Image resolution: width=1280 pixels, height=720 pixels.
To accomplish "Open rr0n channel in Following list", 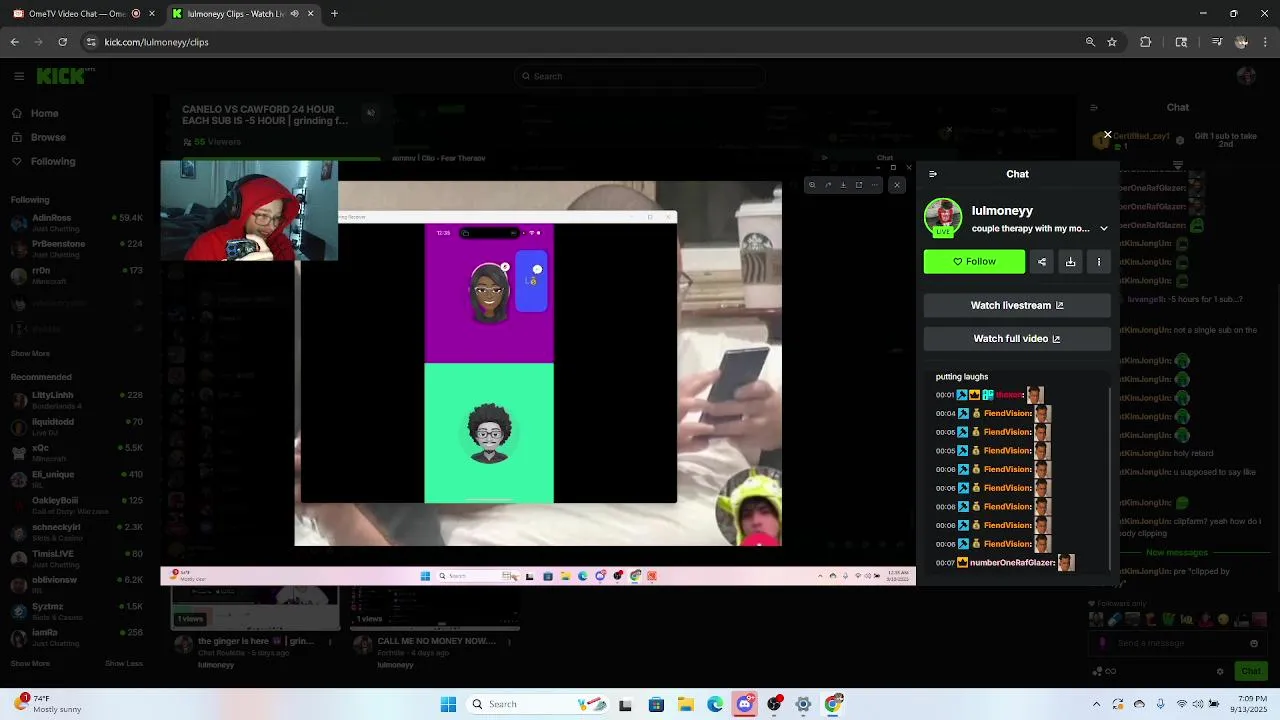I will point(76,275).
